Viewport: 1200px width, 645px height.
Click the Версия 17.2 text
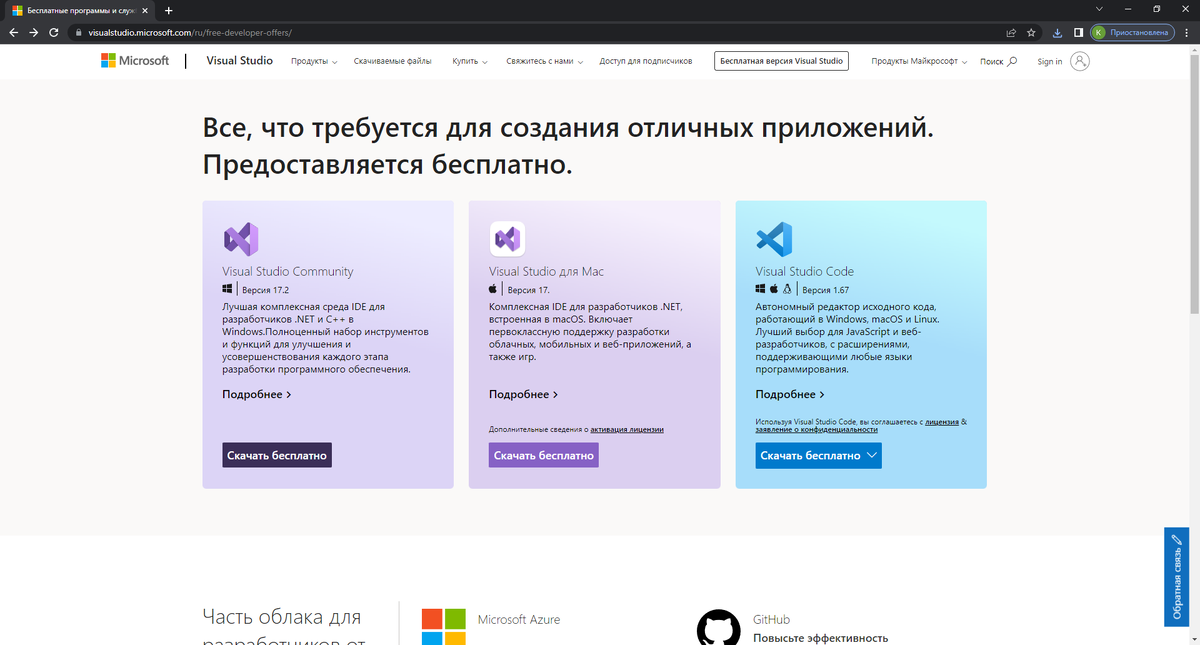[265, 289]
